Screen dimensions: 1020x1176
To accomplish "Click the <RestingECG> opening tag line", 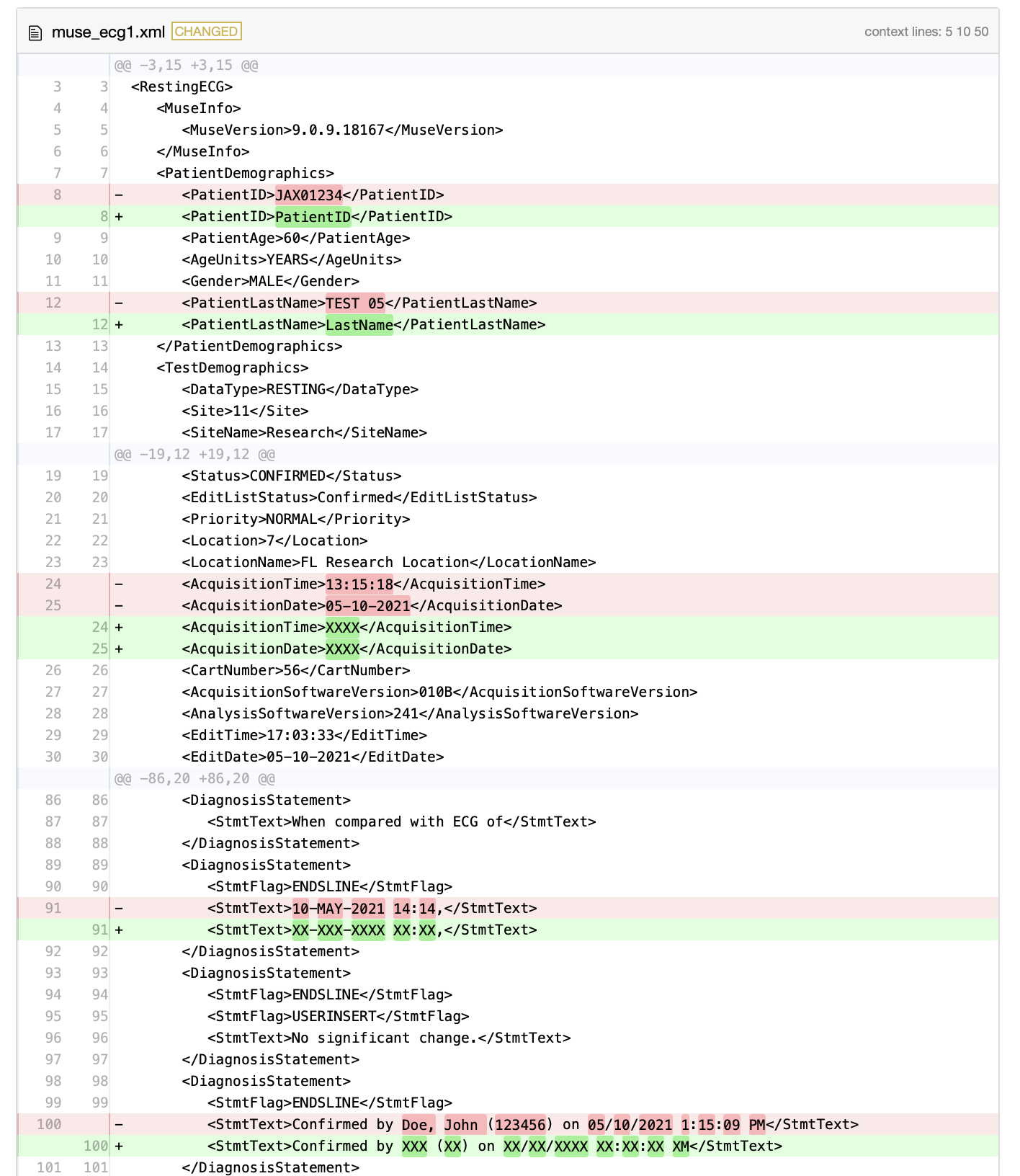I will 182,86.
